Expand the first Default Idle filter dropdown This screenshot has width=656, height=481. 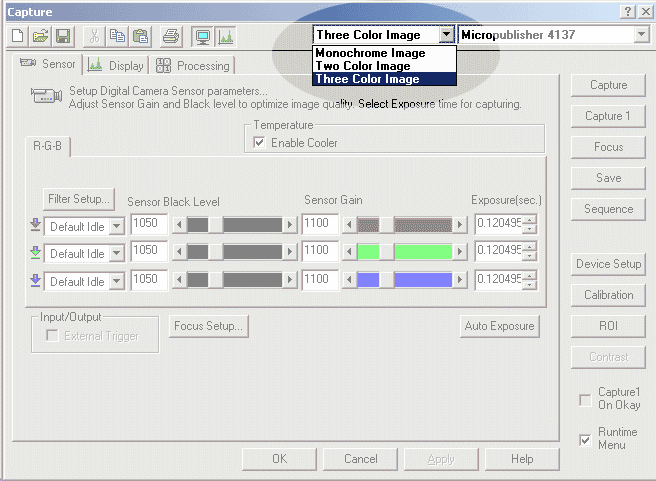tap(117, 226)
